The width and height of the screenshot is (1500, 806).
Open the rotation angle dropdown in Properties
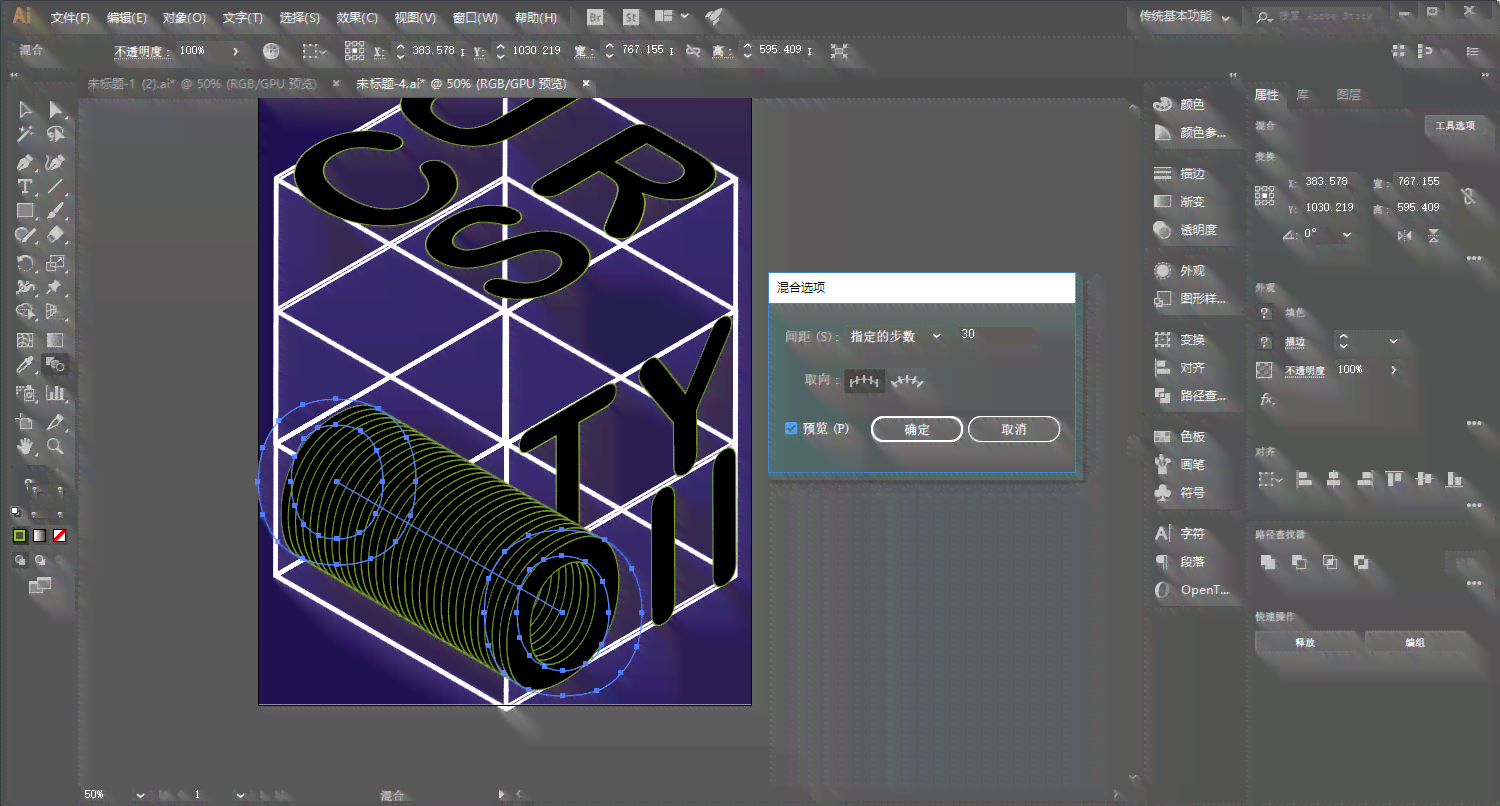point(1347,234)
